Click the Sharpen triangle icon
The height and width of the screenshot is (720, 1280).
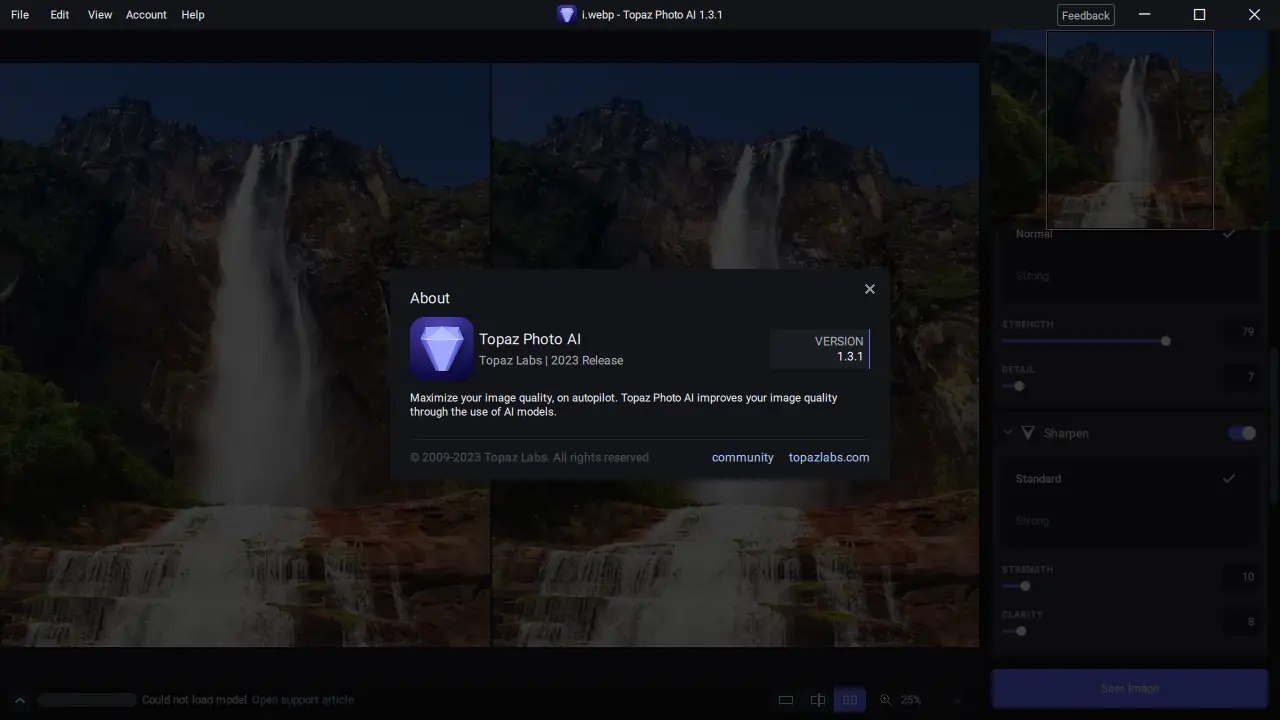tap(1028, 433)
